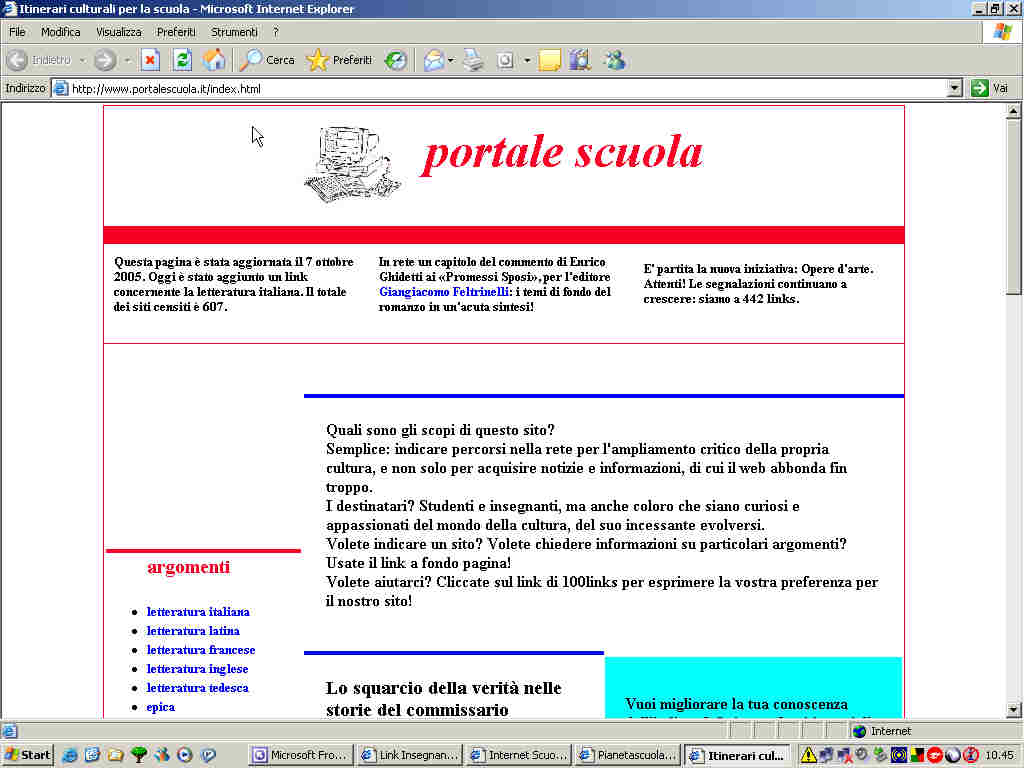
Task: Open the folder quick launch icon
Action: (x=115, y=755)
